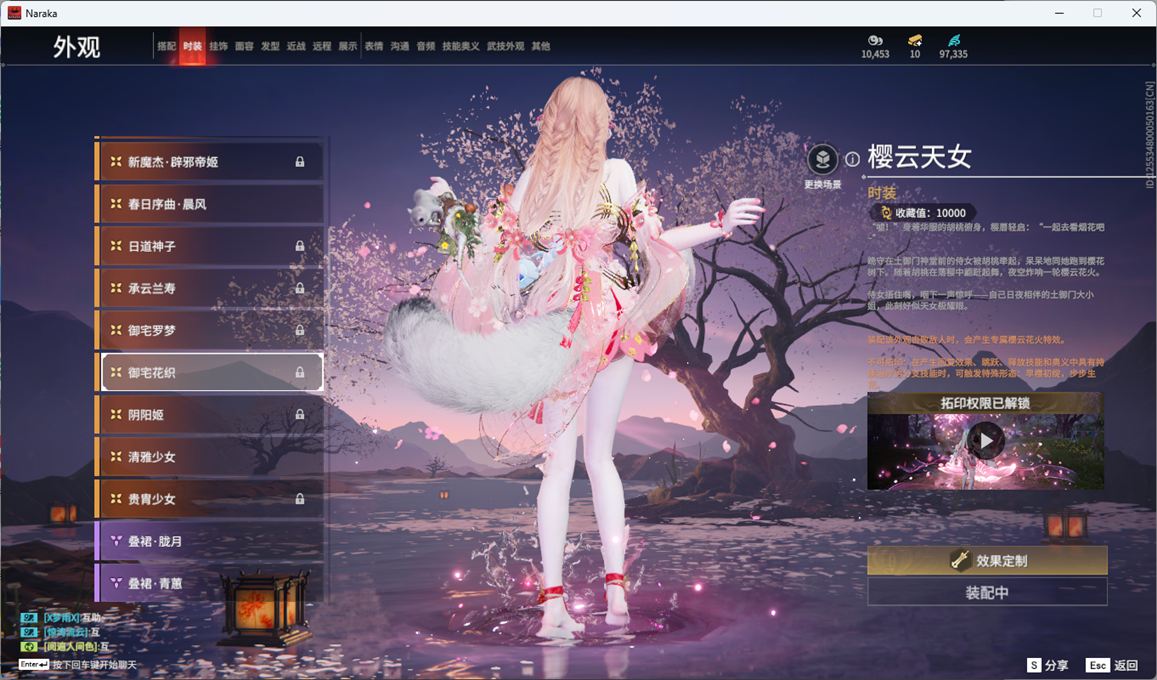
Task: Play the 拓印权限已解锁 preview video
Action: click(986, 440)
